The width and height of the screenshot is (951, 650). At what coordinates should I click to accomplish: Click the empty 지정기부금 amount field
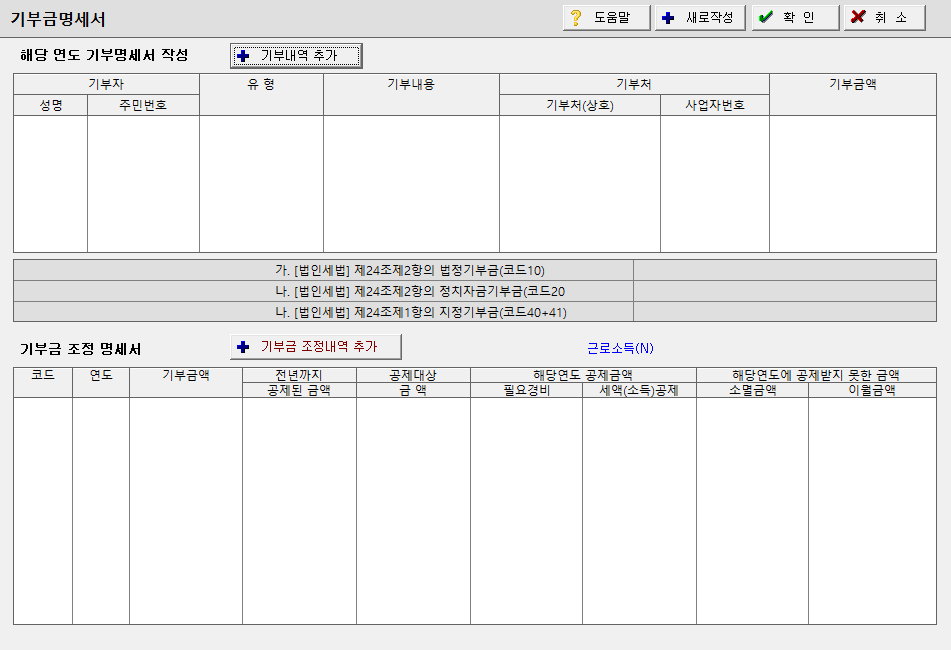click(x=785, y=312)
